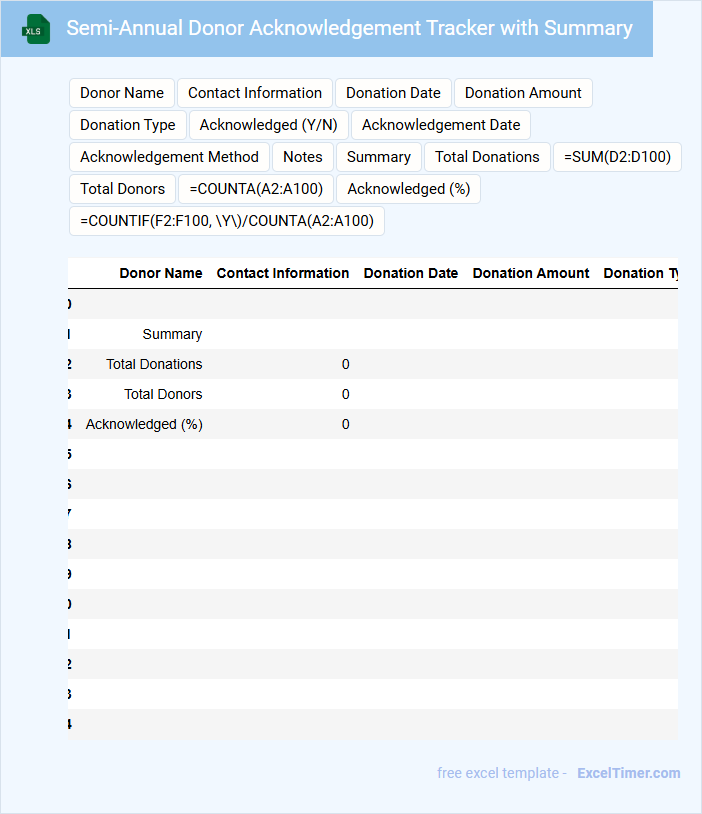This screenshot has width=702, height=814.
Task: Select the Donation Amount column header
Action: click(531, 273)
